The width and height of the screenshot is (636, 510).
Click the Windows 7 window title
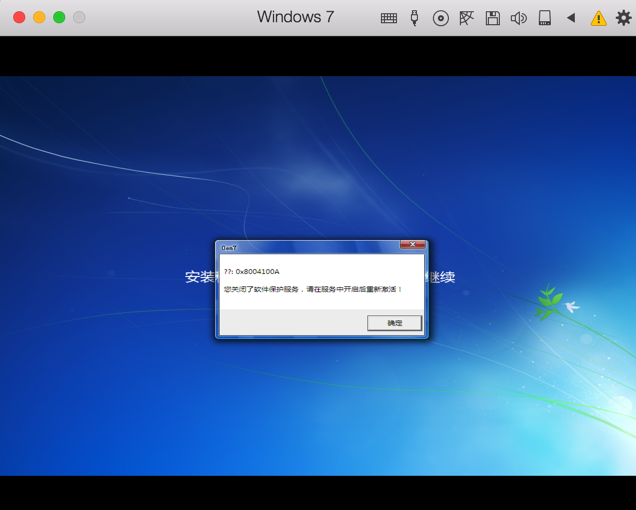point(295,17)
